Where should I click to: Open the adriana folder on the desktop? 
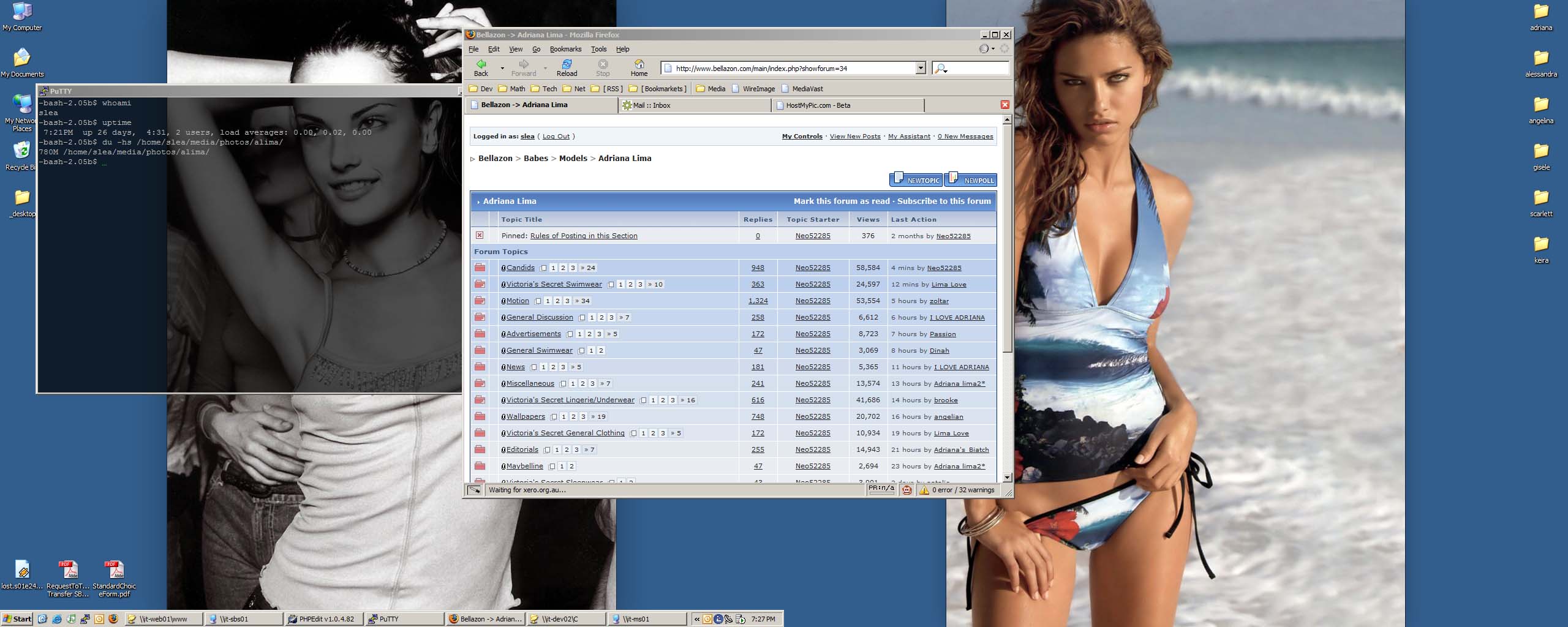point(1540,12)
